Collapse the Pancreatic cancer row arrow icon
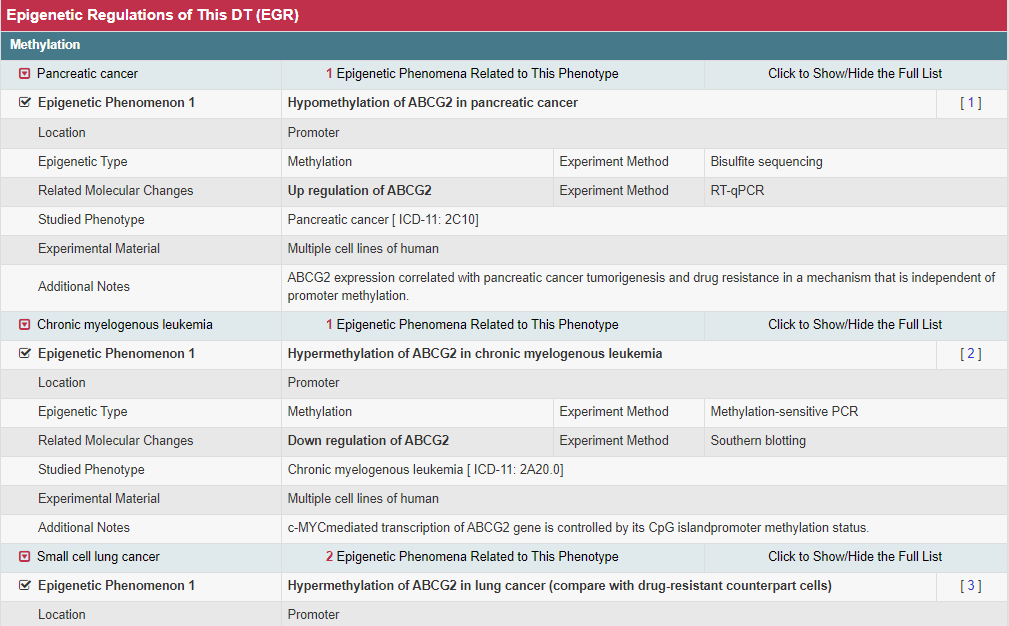The width and height of the screenshot is (1009, 626). click(25, 74)
